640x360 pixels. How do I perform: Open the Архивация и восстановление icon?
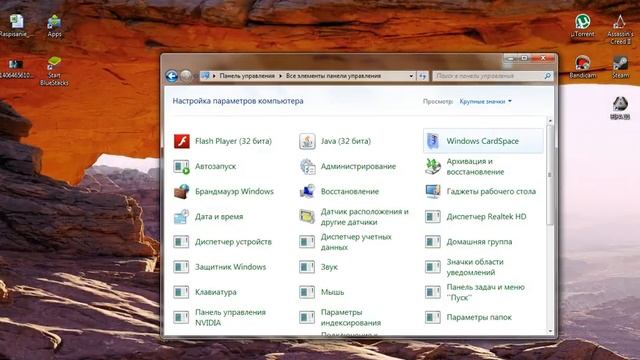433,167
